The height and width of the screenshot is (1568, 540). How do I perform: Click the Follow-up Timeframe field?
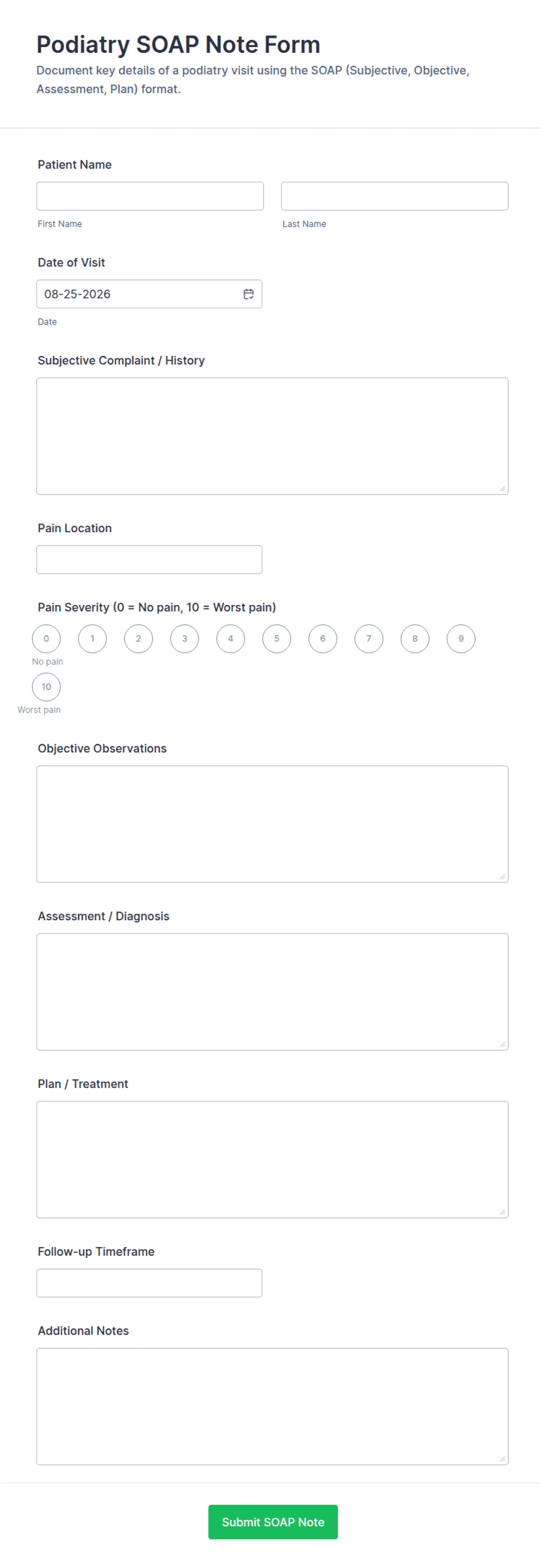point(149,1283)
